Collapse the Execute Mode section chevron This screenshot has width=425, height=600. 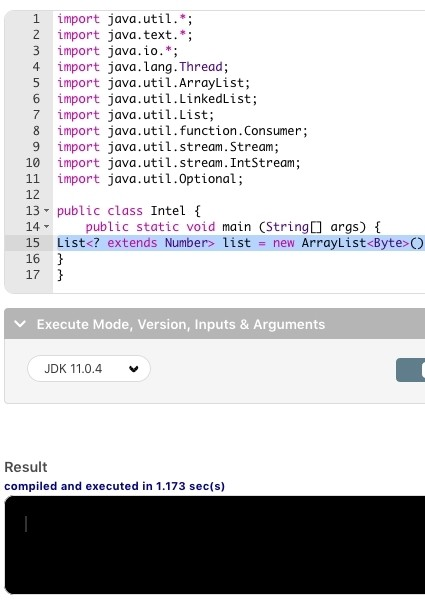coord(20,324)
